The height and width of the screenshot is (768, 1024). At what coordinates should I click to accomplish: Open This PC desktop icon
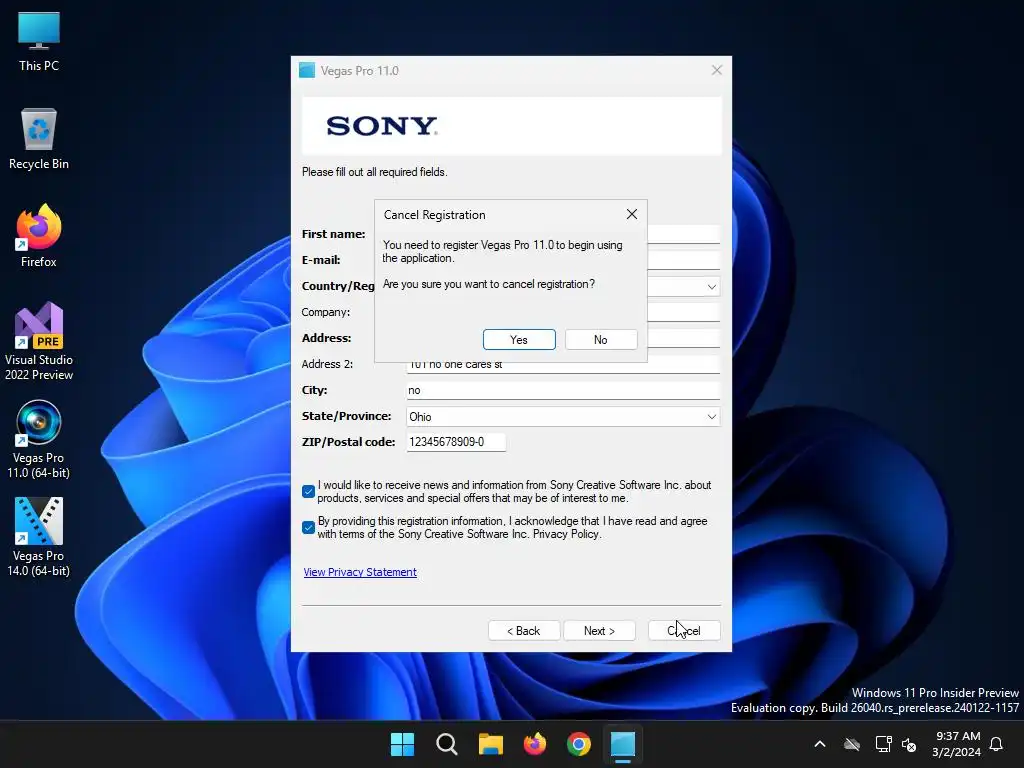[39, 40]
